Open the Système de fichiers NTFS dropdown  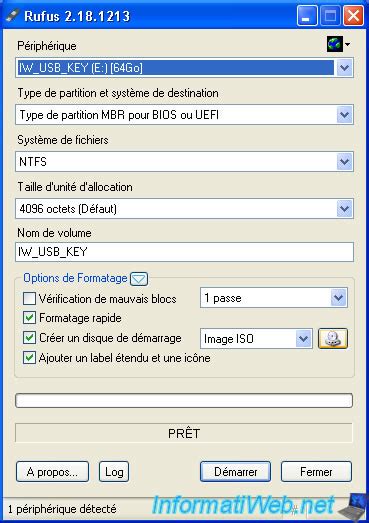coord(184,162)
